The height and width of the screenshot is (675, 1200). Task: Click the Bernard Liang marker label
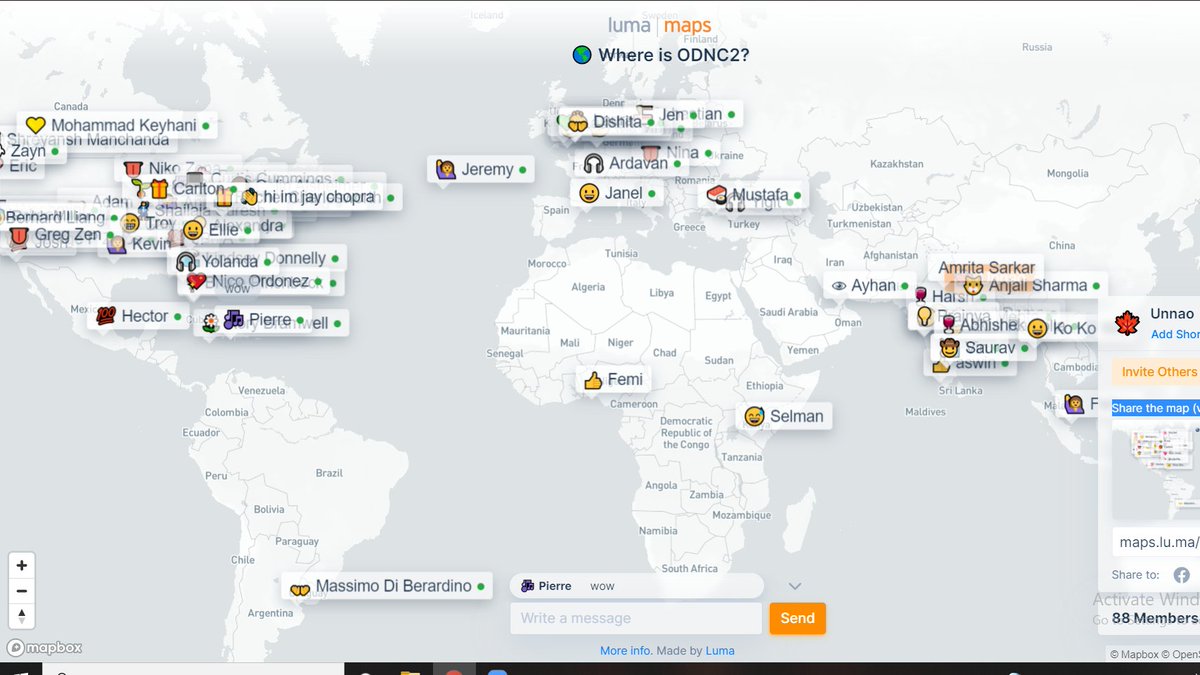[55, 217]
